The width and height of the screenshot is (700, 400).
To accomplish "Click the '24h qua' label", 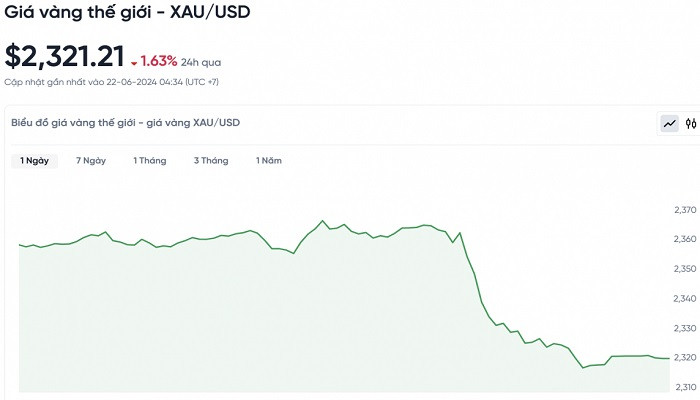I will coord(200,62).
